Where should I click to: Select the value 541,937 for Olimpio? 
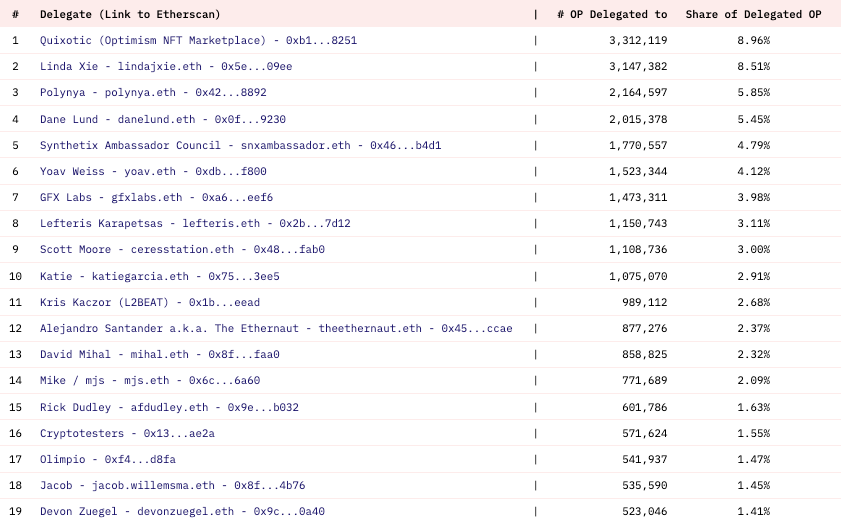pos(645,460)
